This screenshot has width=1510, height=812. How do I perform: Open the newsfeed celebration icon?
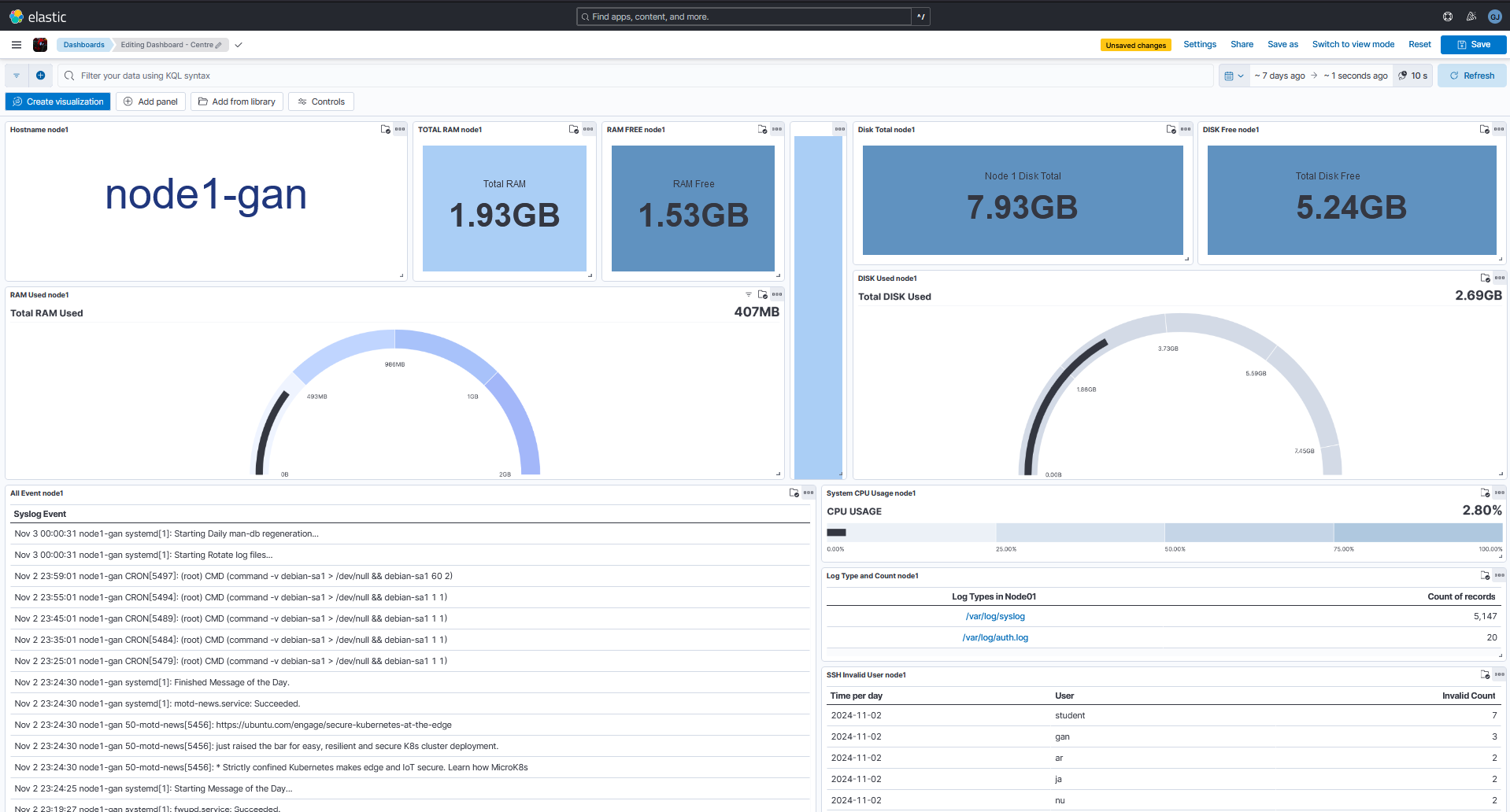[1471, 17]
